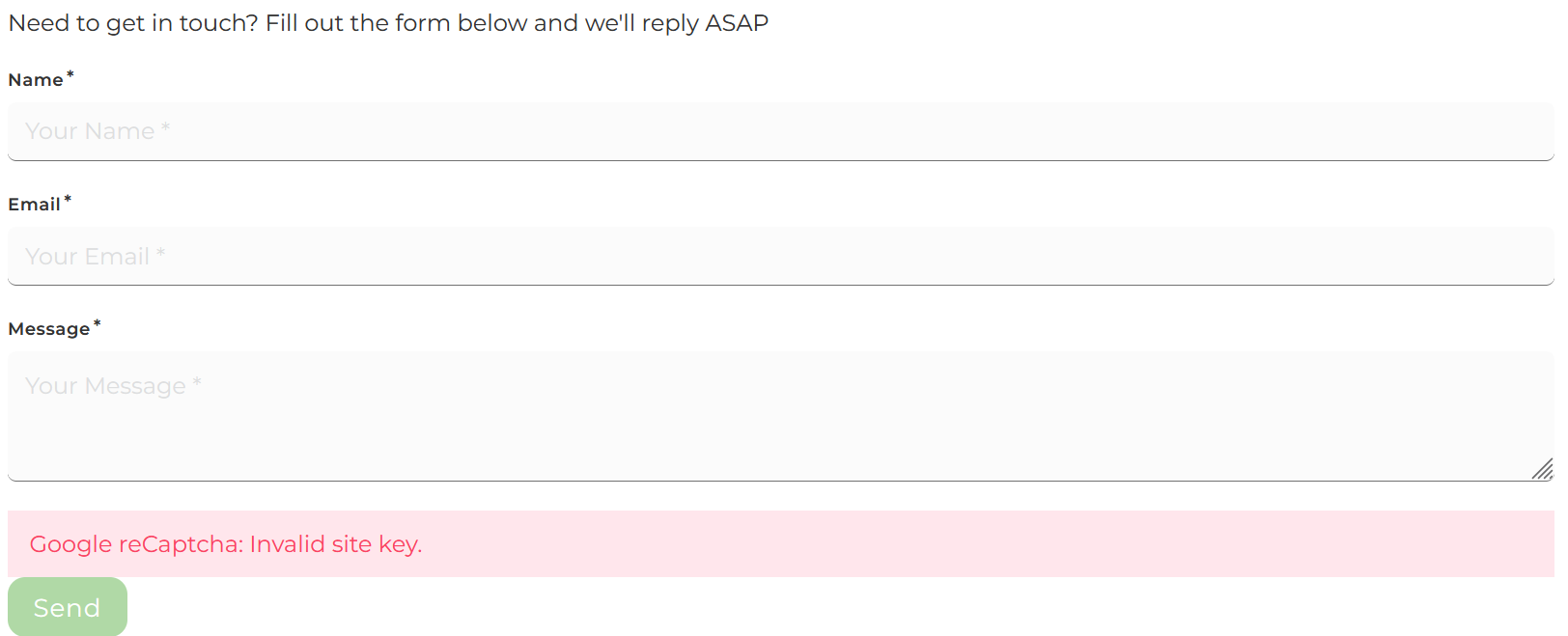Click the asterisk inside the Name placeholder
This screenshot has height=636, width=1568.
(165, 127)
